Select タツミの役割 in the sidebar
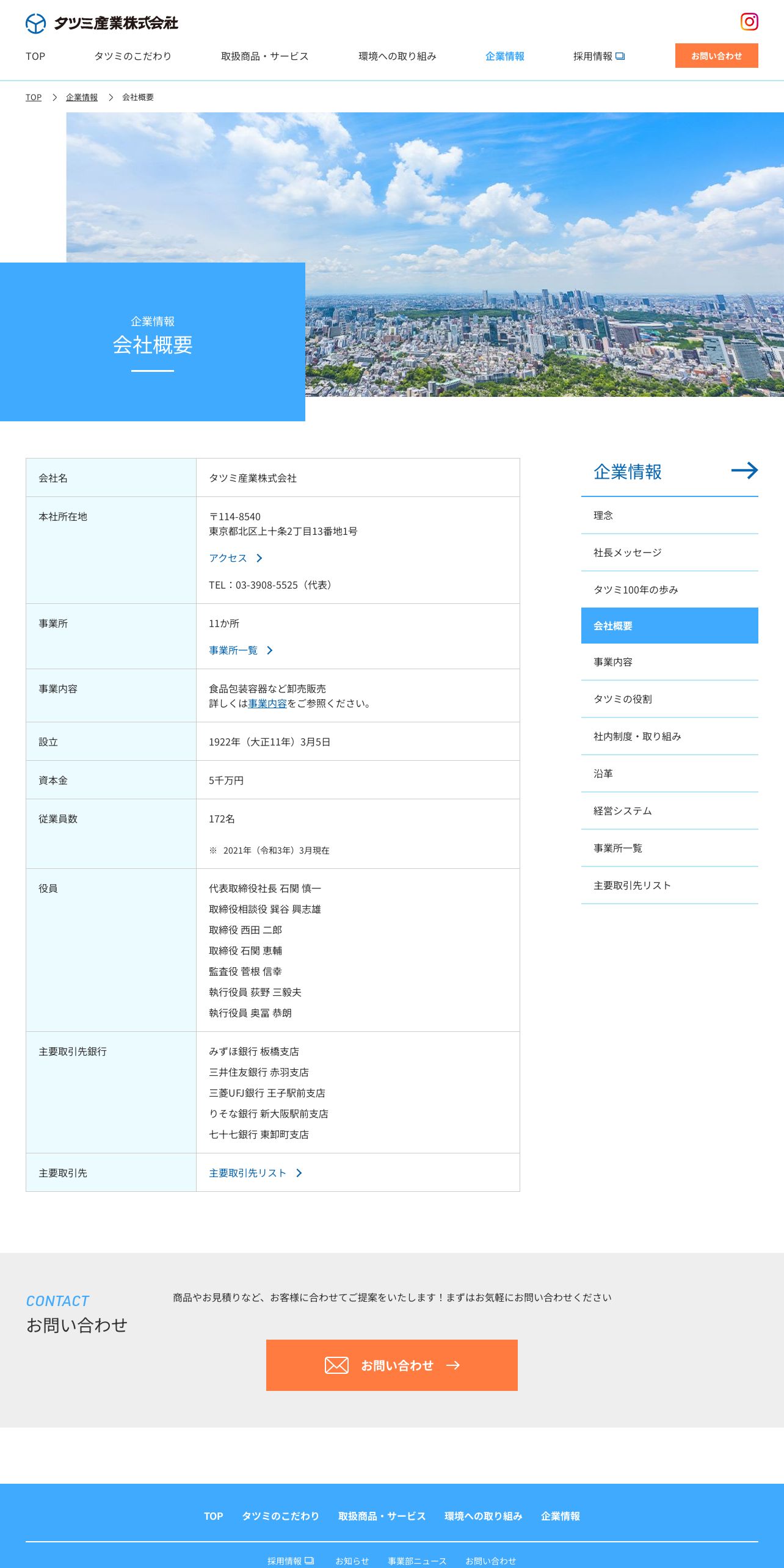Screen dimensions: 784x1568 tap(670, 699)
